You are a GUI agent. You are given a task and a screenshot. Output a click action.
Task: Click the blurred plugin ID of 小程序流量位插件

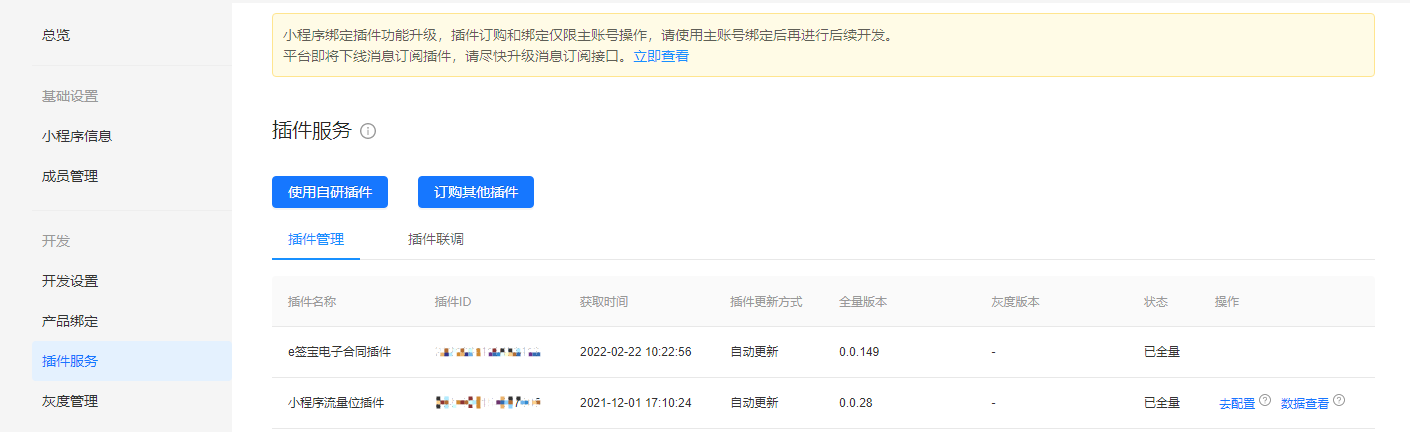click(488, 402)
